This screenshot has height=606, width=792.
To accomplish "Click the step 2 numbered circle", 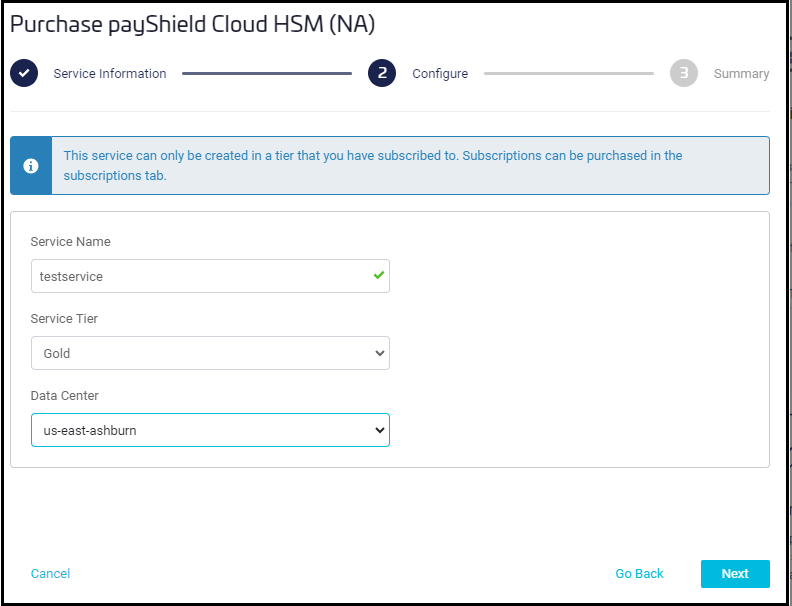I will (x=382, y=73).
